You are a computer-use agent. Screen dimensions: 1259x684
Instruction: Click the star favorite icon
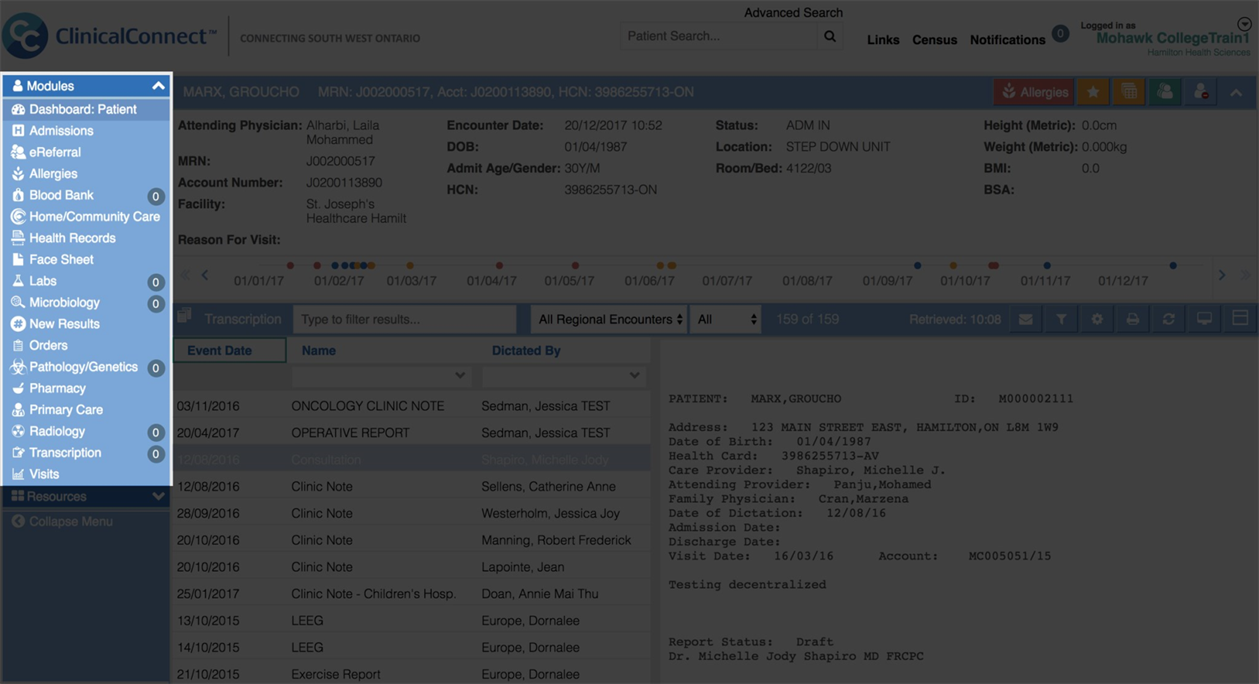click(x=1093, y=92)
